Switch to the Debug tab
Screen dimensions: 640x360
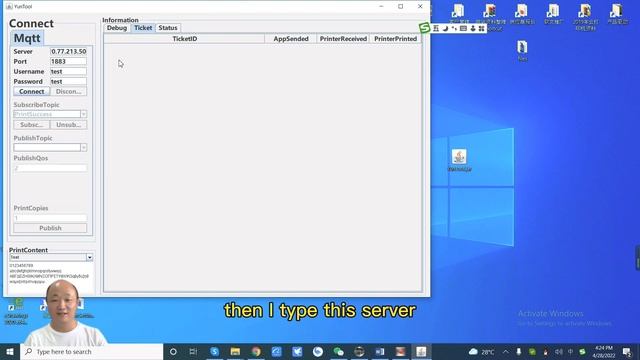click(x=117, y=28)
